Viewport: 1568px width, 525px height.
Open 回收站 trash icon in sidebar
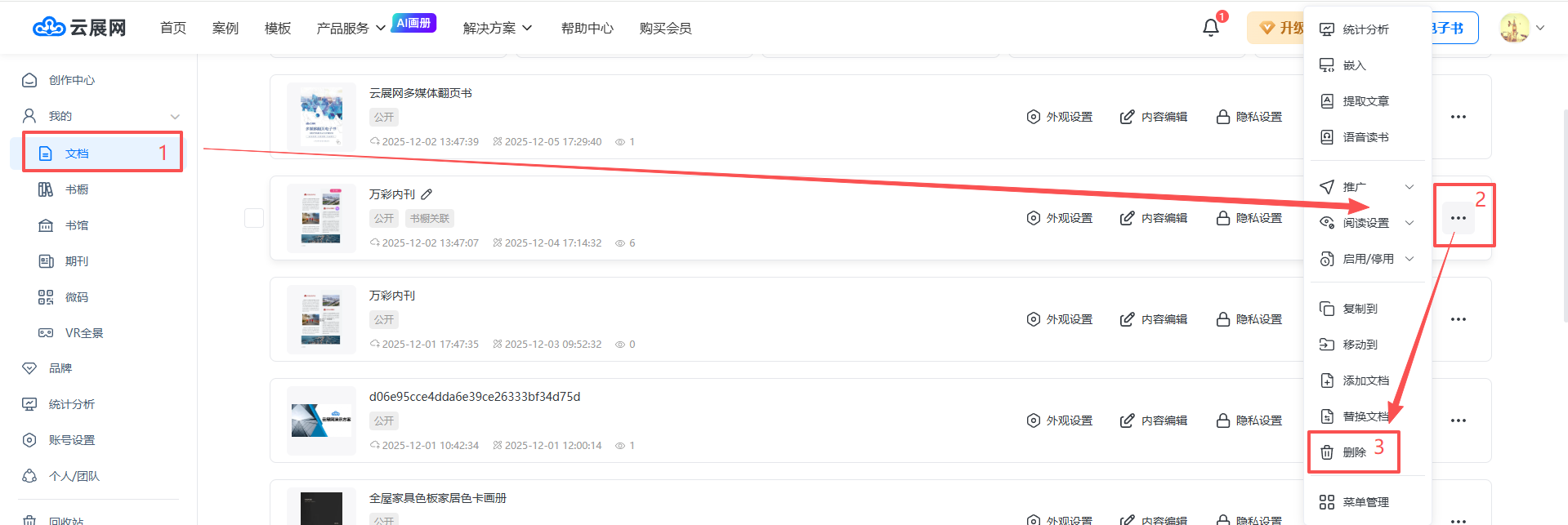pos(29,519)
